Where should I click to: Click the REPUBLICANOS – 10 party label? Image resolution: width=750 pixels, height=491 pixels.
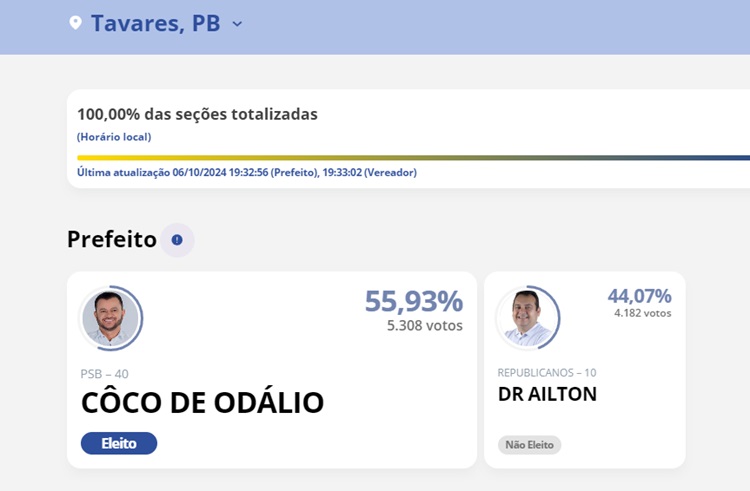point(547,373)
